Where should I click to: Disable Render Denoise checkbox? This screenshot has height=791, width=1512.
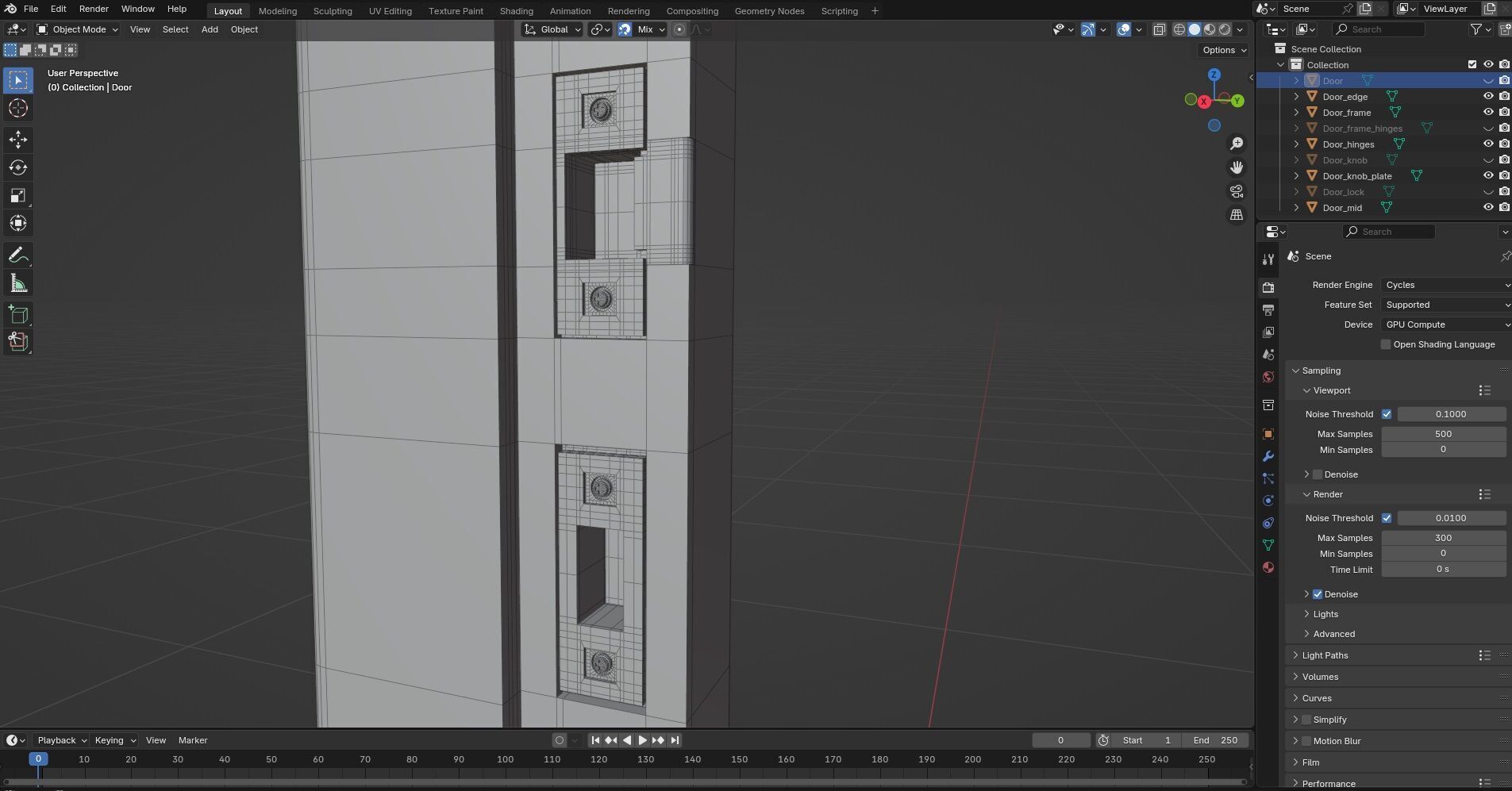1318,594
